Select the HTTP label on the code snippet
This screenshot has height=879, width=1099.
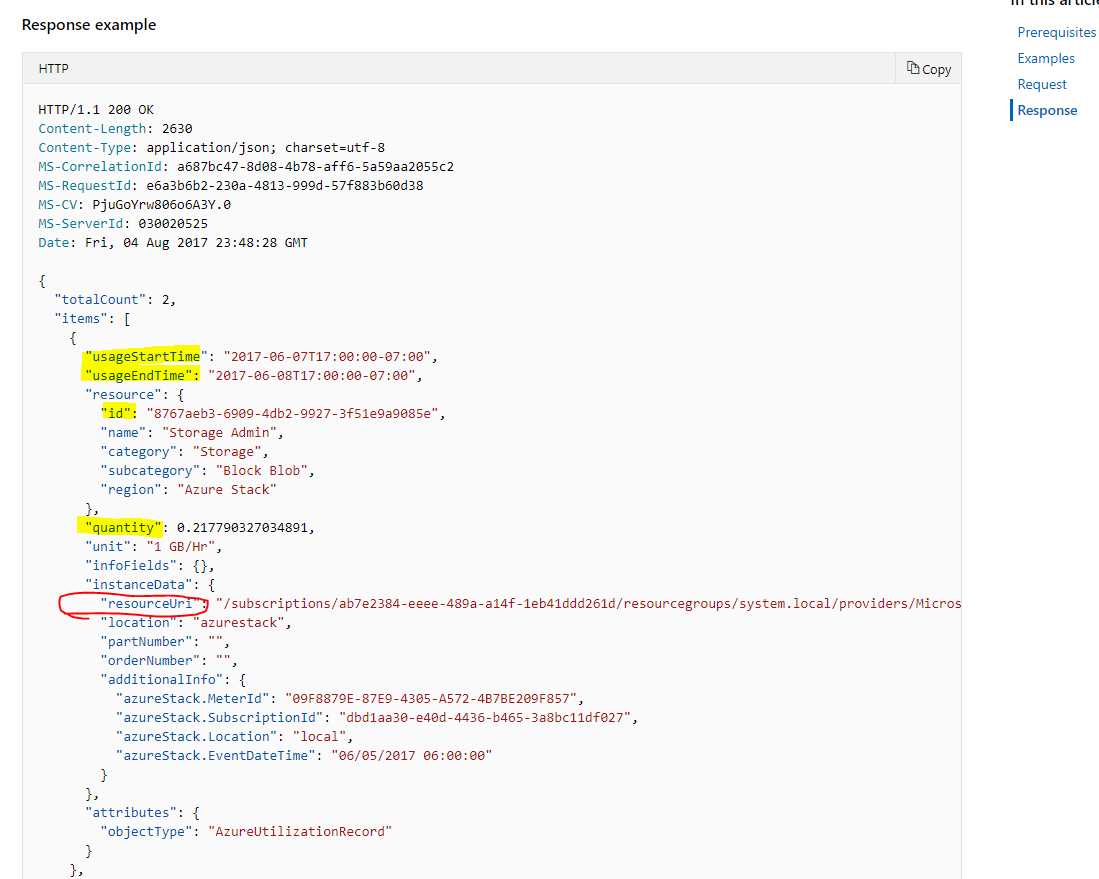pyautogui.click(x=53, y=68)
